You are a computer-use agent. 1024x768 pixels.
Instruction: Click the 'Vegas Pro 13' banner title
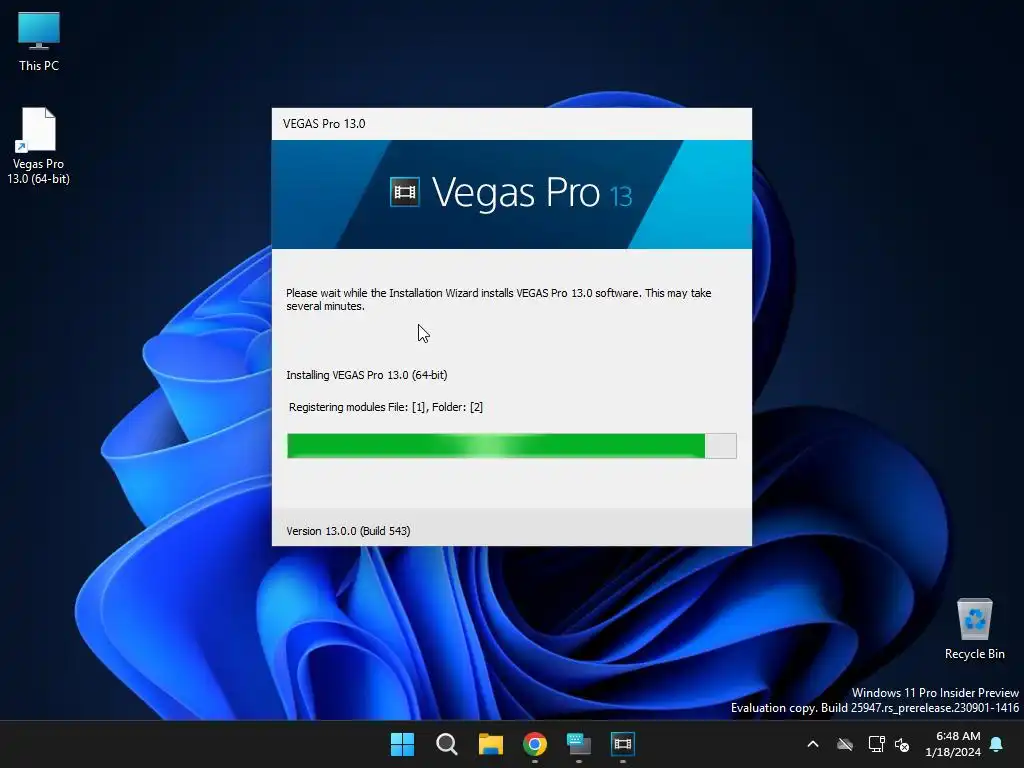click(x=532, y=193)
